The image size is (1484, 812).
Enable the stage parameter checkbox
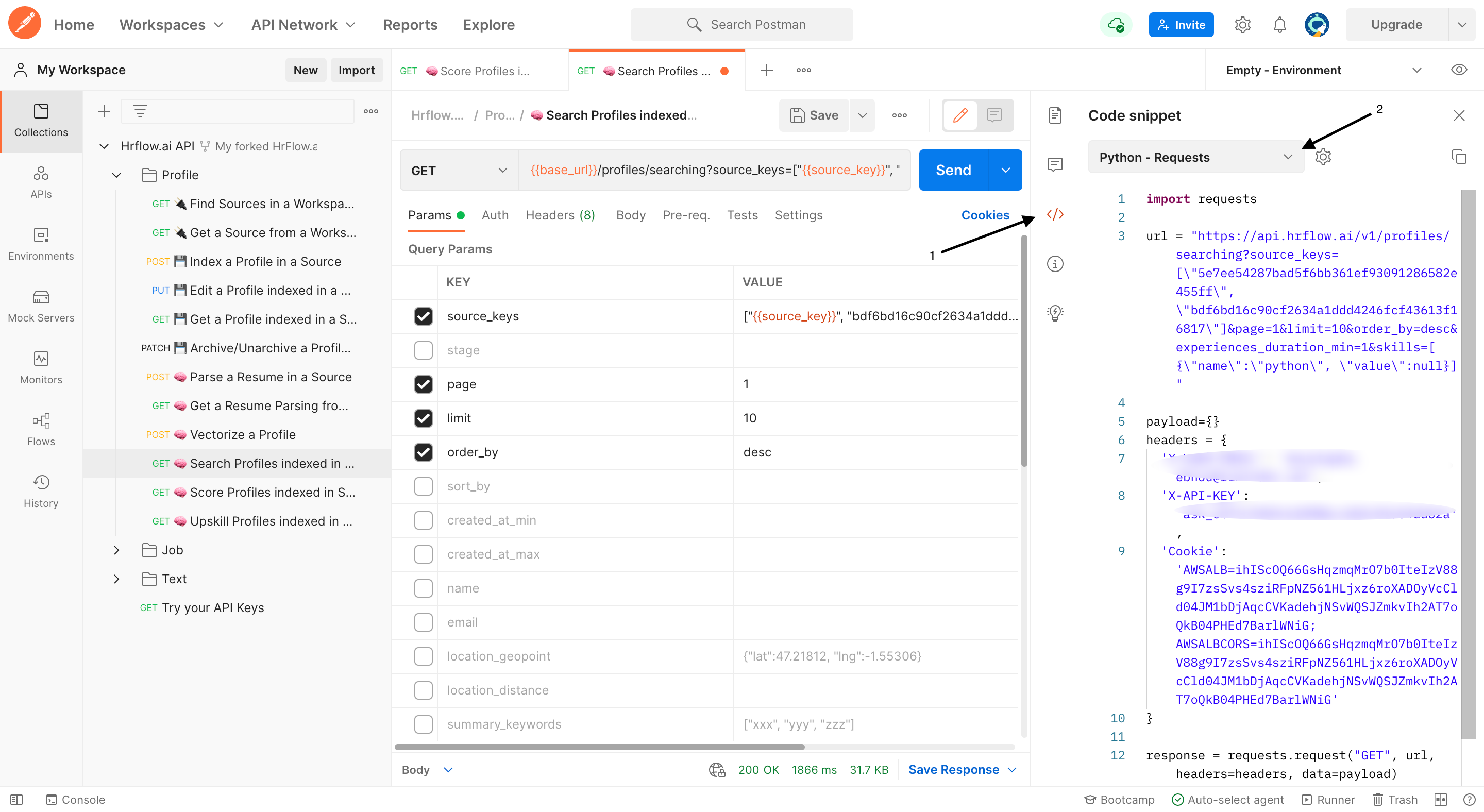424,350
